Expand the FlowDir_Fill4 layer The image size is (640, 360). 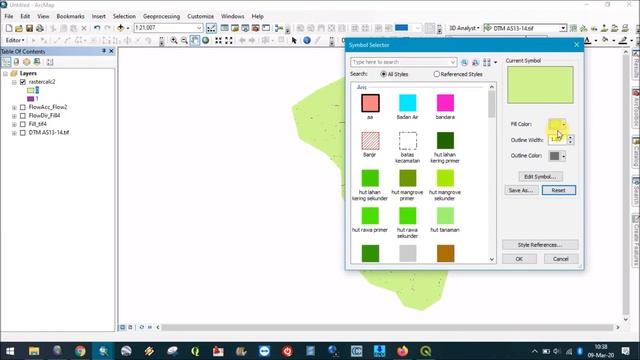click(x=14, y=116)
